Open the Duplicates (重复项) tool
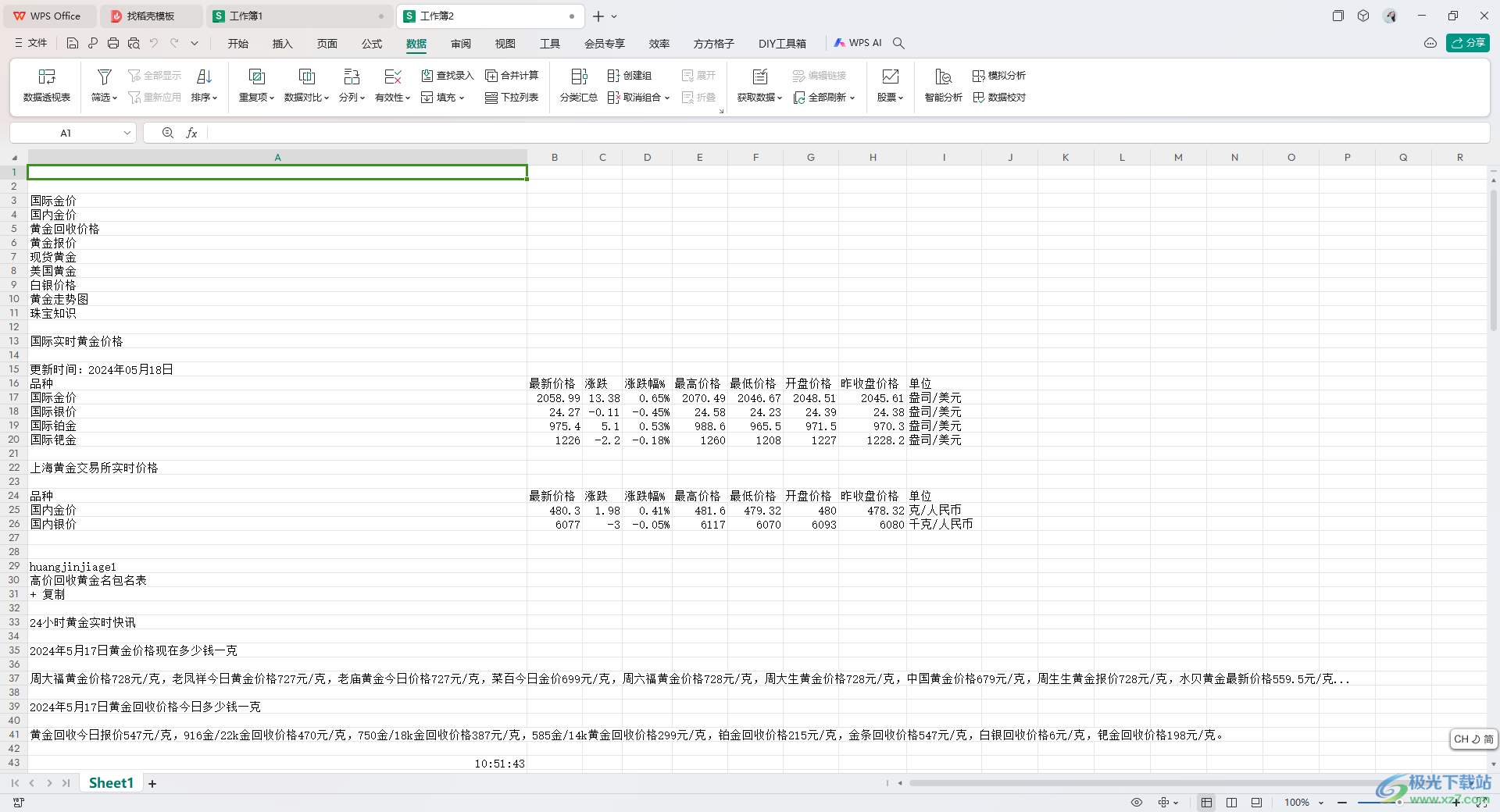Image resolution: width=1500 pixels, height=812 pixels. (x=256, y=85)
